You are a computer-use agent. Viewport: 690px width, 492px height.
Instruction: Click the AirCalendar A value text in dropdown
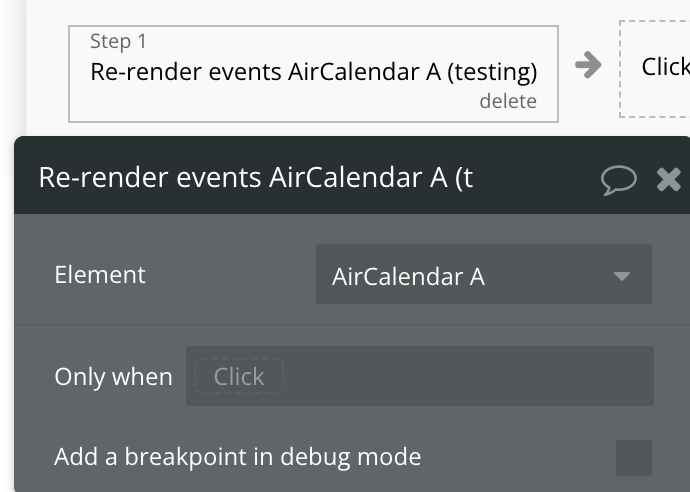pos(408,277)
